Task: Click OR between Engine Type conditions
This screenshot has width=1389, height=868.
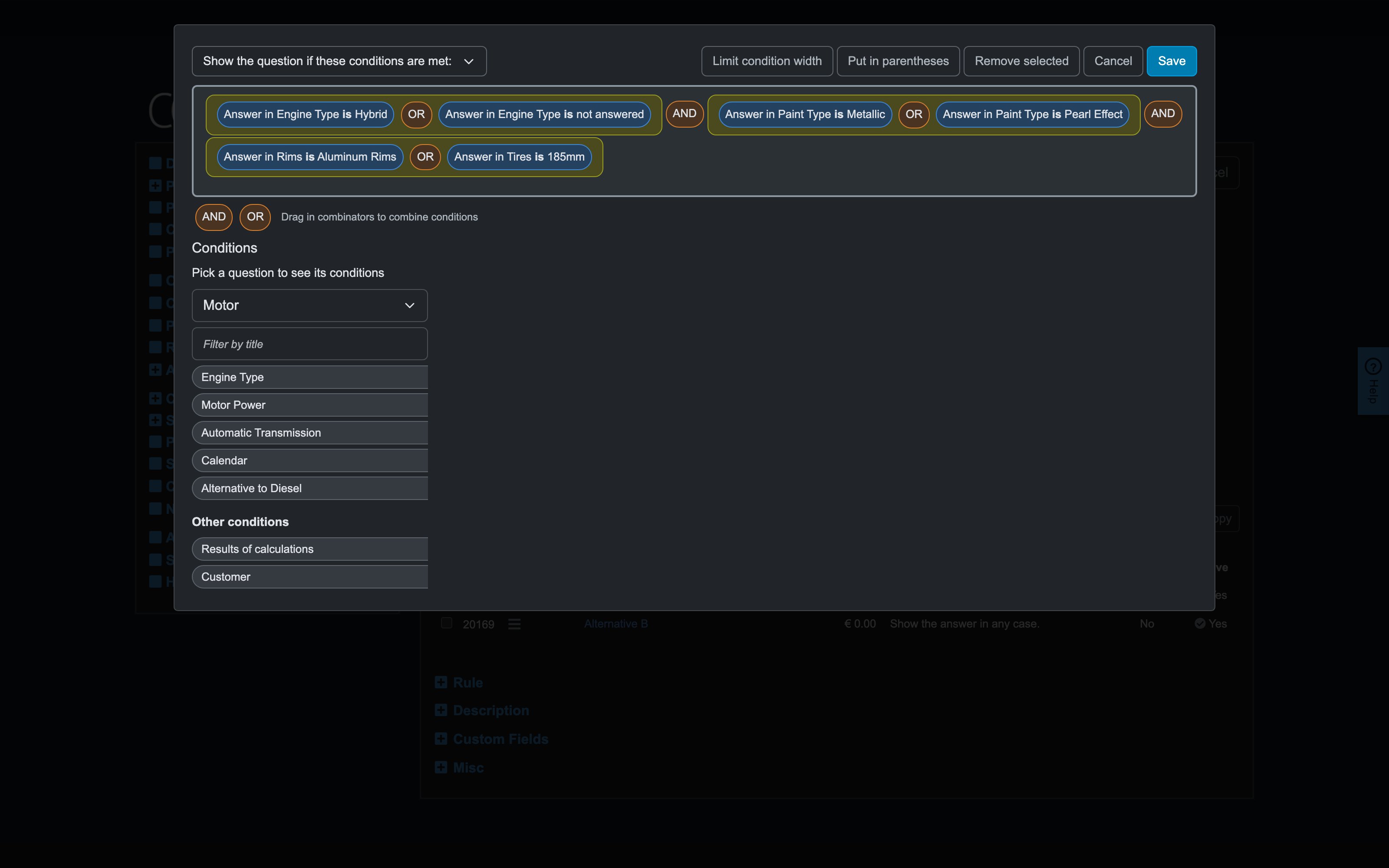Action: (416, 114)
